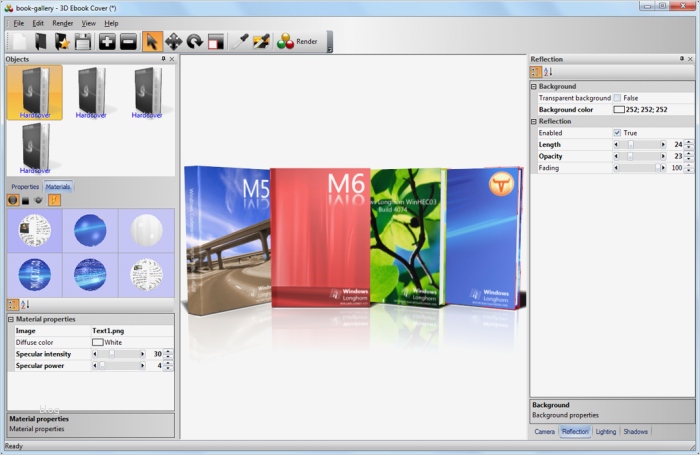This screenshot has height=455, width=700.
Task: Select the four-arrow Move tool
Action: [174, 42]
